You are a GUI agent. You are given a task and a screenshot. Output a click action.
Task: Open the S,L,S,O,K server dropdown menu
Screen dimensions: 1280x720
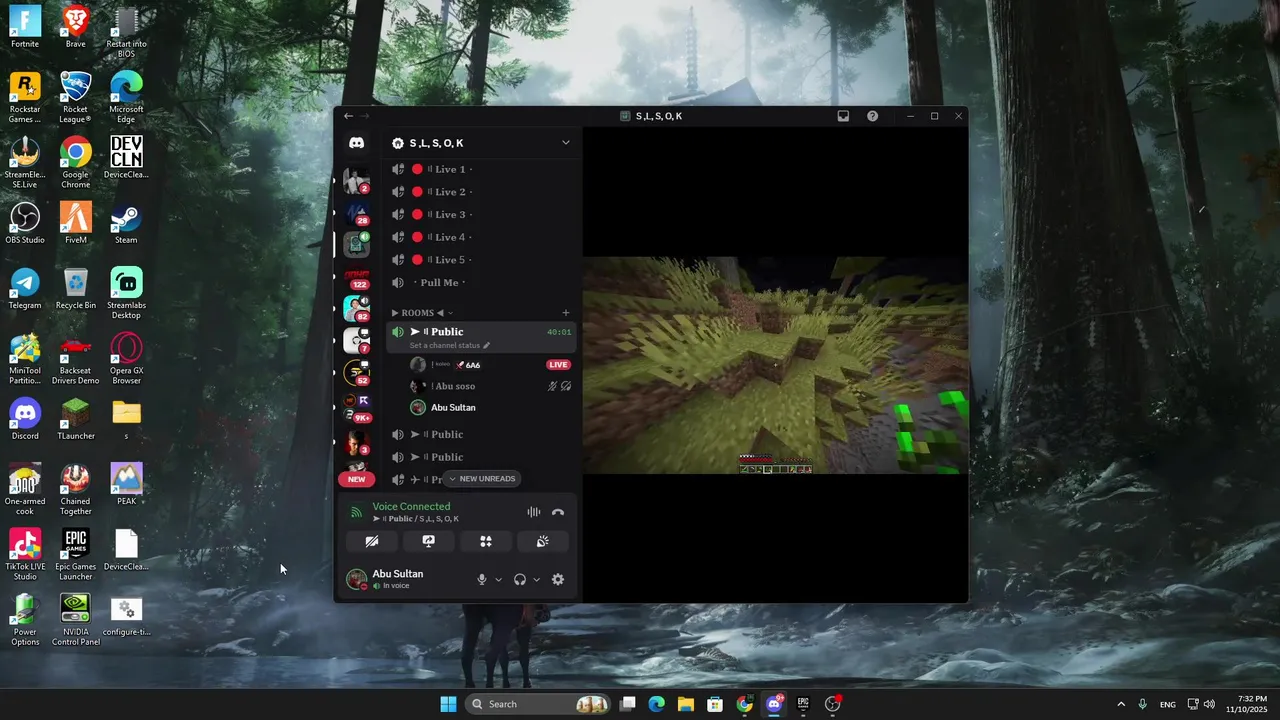[x=565, y=143]
